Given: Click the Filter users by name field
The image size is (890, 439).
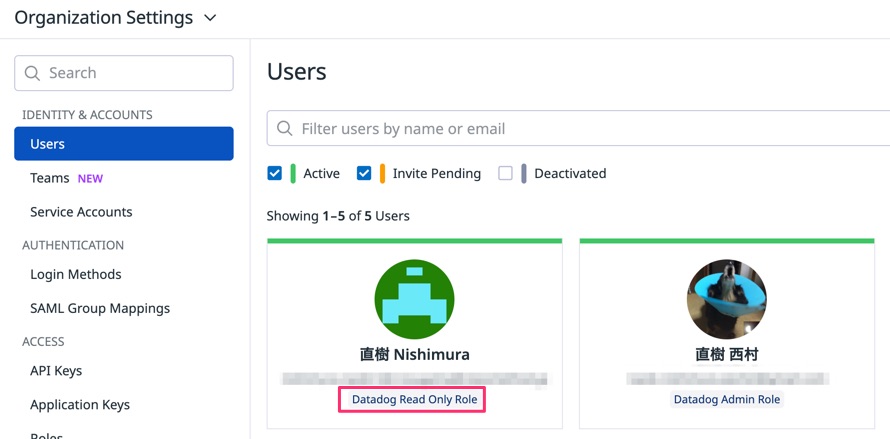Looking at the screenshot, I should 578,128.
